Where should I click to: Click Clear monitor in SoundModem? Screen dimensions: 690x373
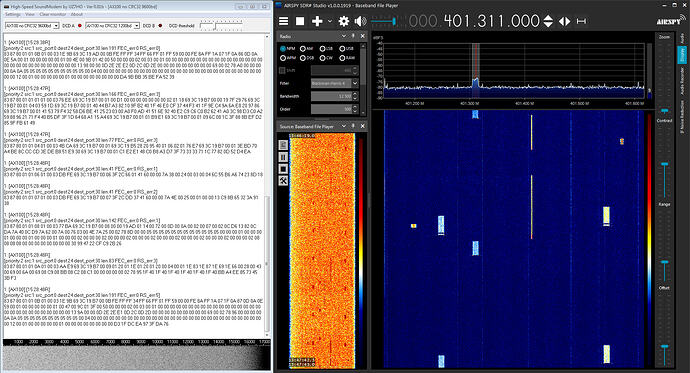click(52, 14)
